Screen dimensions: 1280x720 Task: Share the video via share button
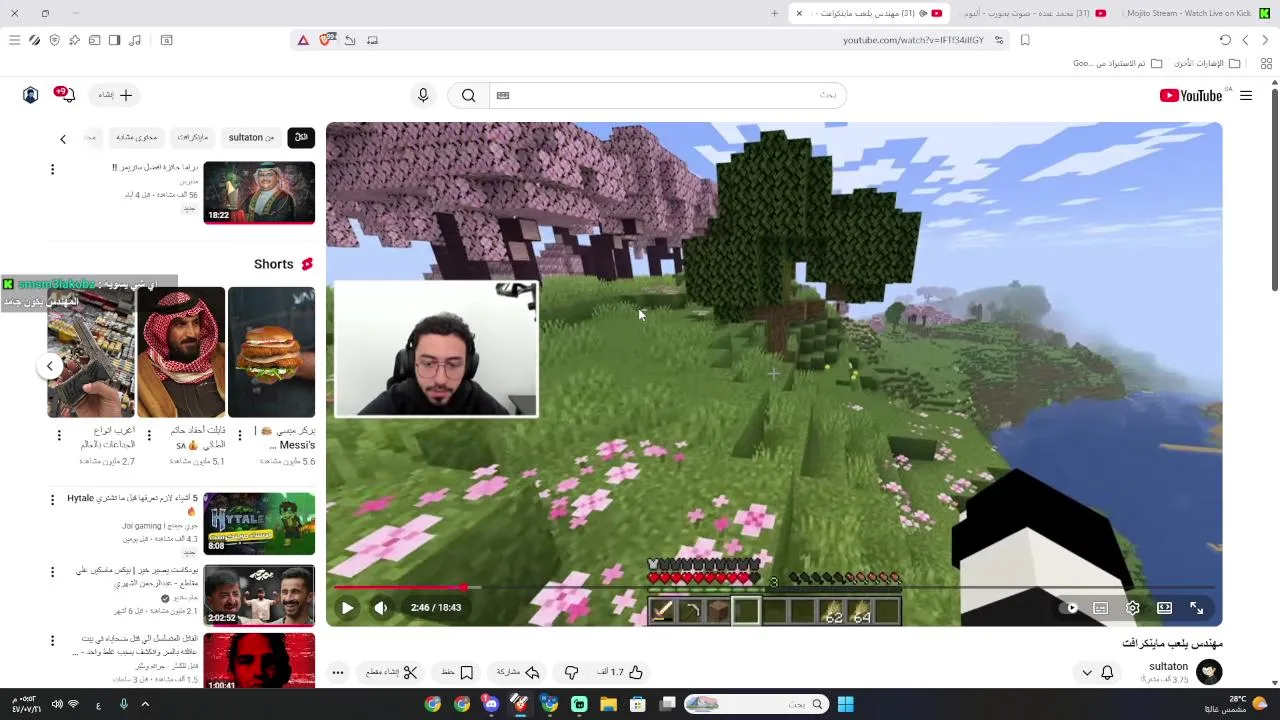[x=518, y=672]
